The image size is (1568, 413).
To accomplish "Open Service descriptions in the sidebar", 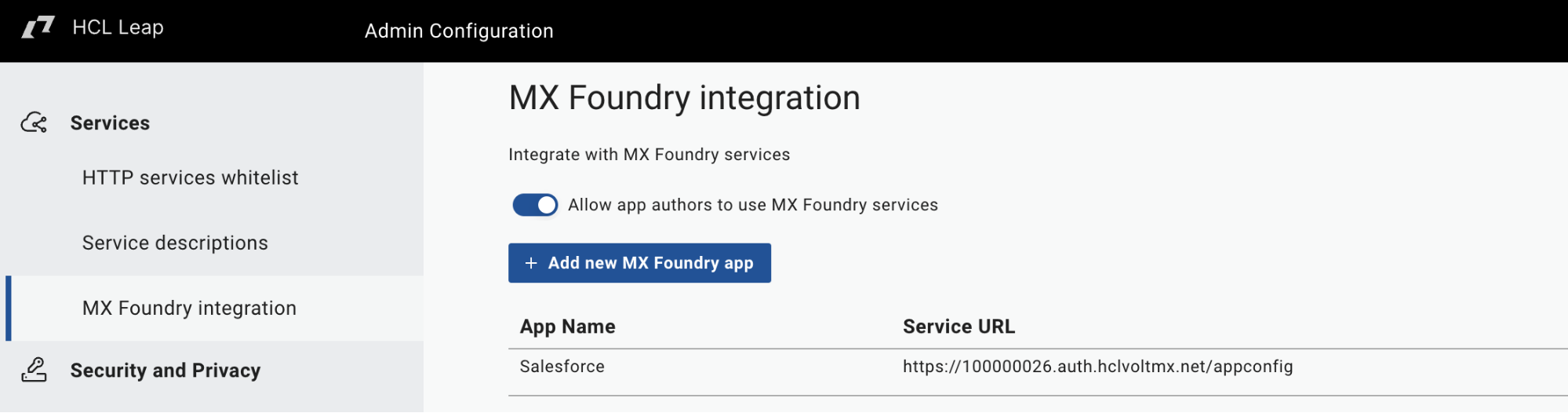I will (x=175, y=243).
